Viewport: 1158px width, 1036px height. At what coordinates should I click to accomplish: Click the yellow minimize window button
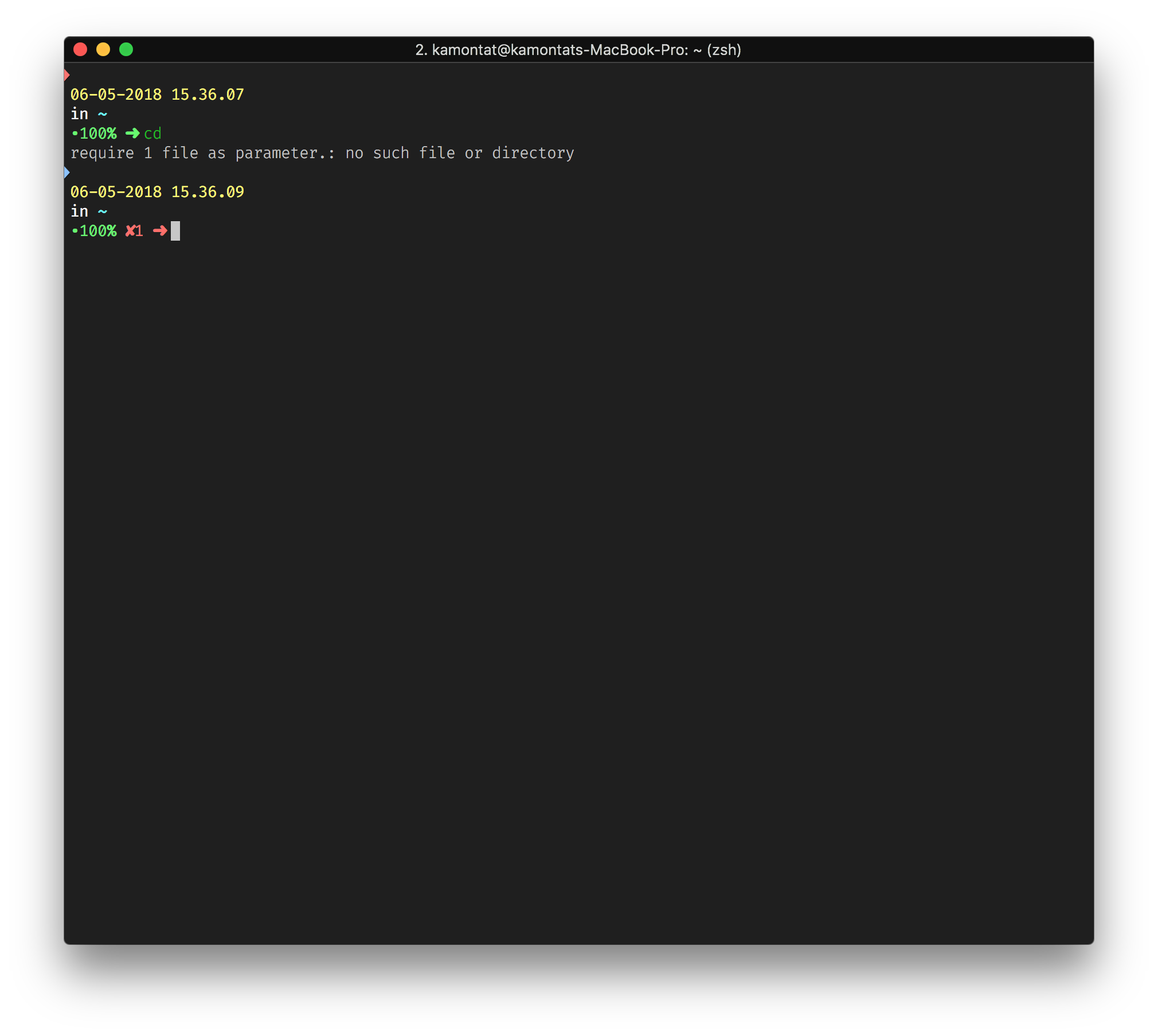coord(103,50)
